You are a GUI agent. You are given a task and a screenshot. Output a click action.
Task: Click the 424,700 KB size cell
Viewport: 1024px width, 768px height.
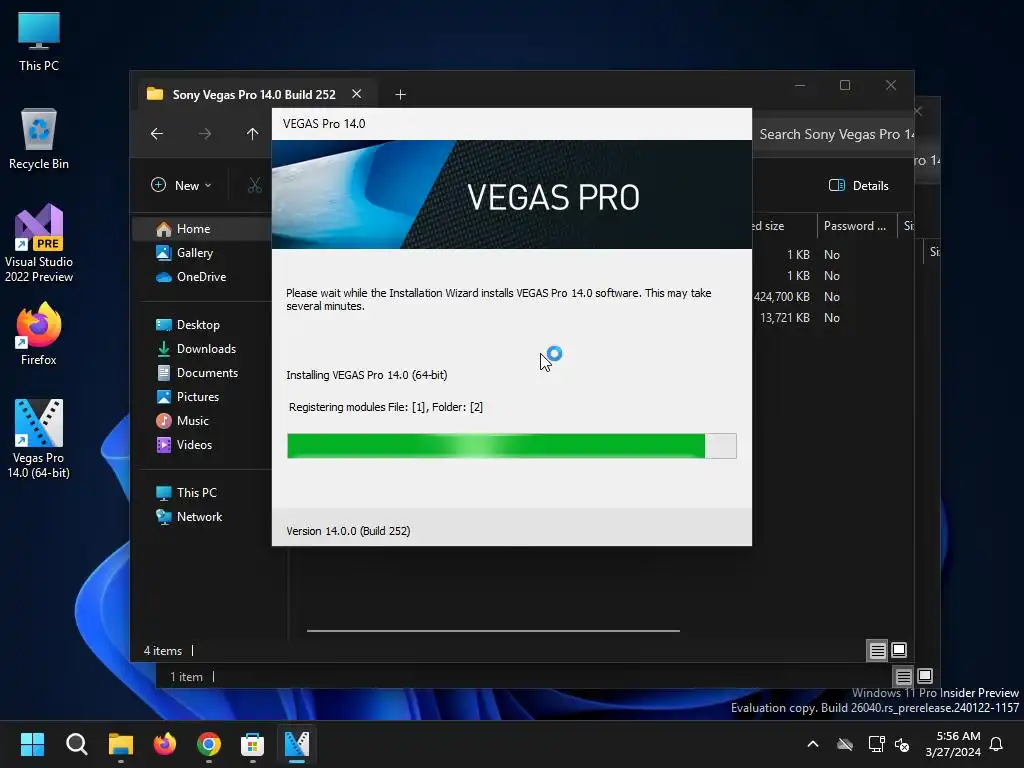782,296
